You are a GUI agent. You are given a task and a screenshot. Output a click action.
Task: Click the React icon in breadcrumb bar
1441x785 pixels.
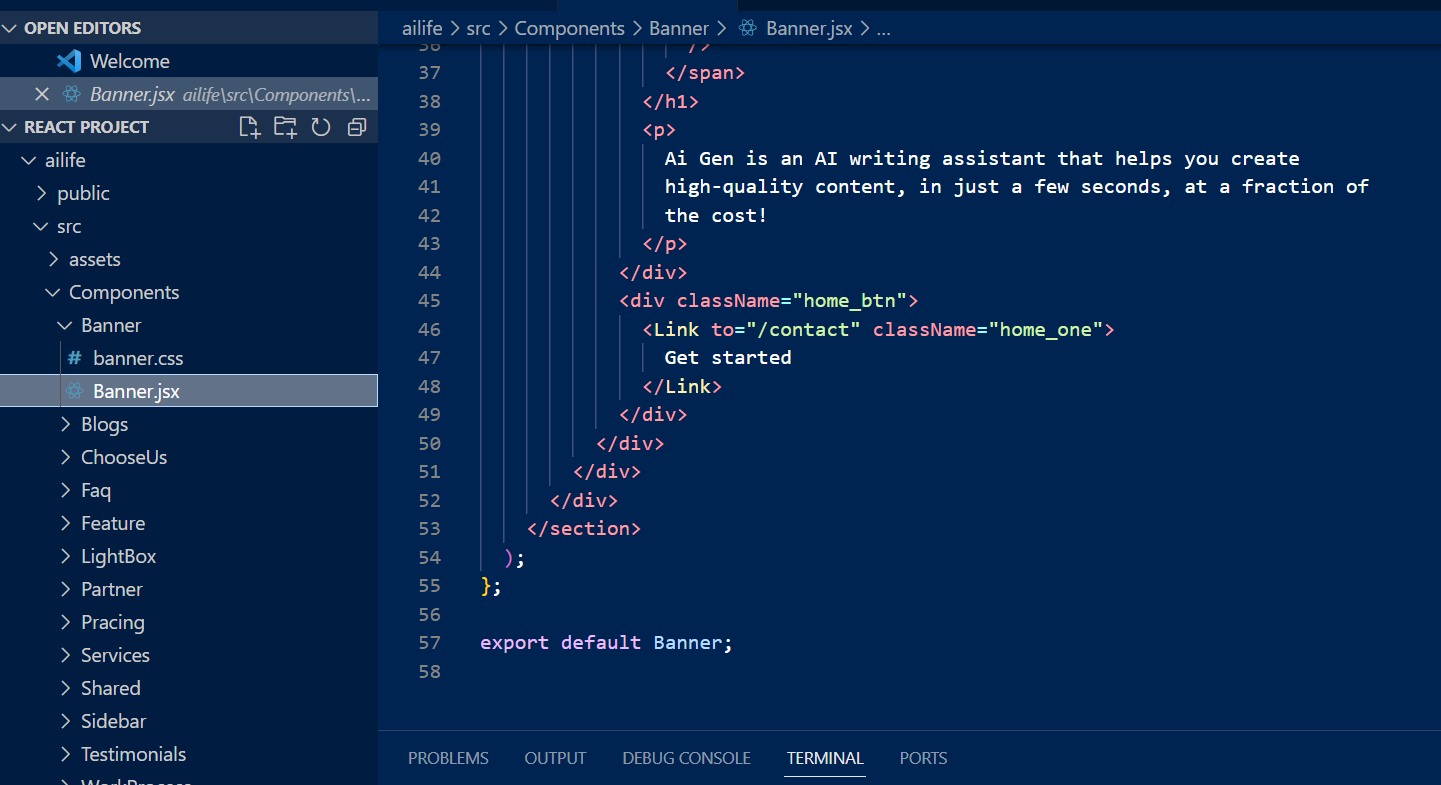[x=747, y=29]
